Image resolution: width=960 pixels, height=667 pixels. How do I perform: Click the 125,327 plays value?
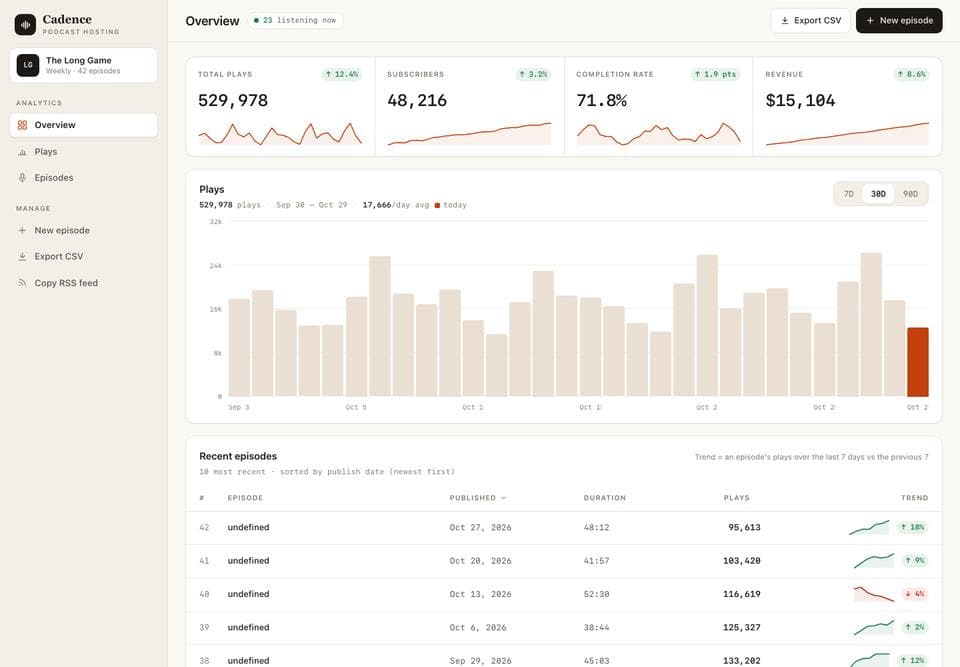click(741, 627)
